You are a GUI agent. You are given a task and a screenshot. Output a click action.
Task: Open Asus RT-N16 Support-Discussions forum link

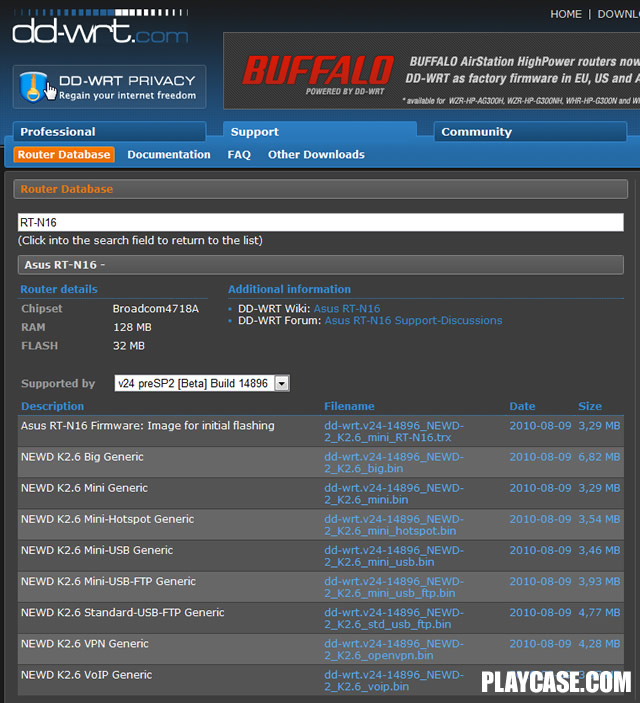tap(414, 321)
